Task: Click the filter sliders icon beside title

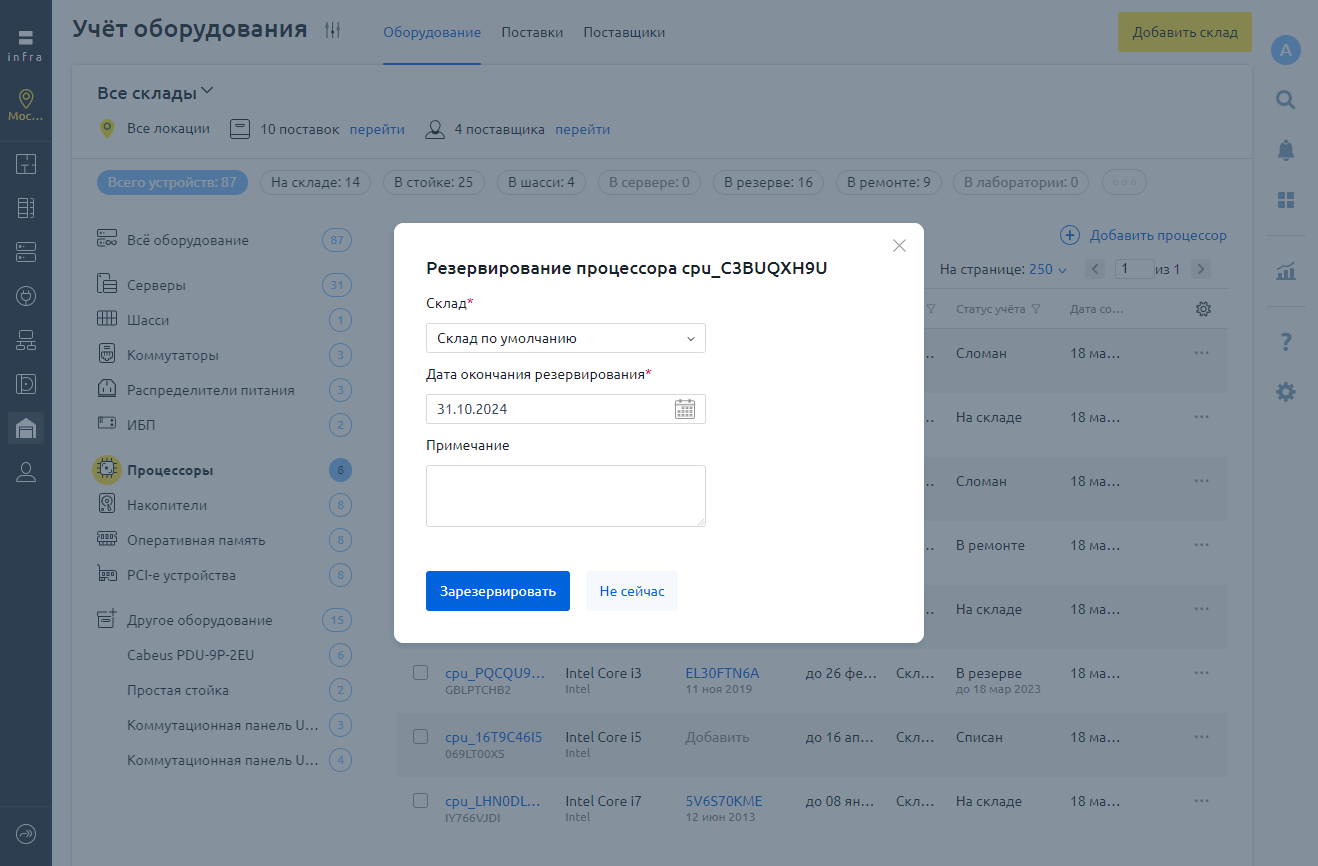Action: point(333,31)
